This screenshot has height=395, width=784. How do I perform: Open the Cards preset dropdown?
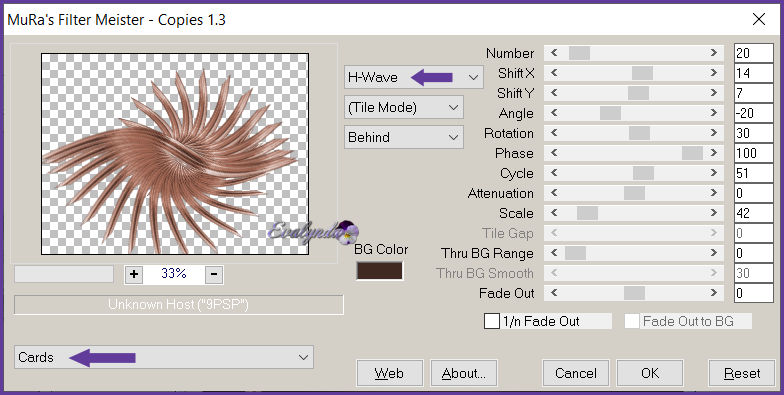164,357
